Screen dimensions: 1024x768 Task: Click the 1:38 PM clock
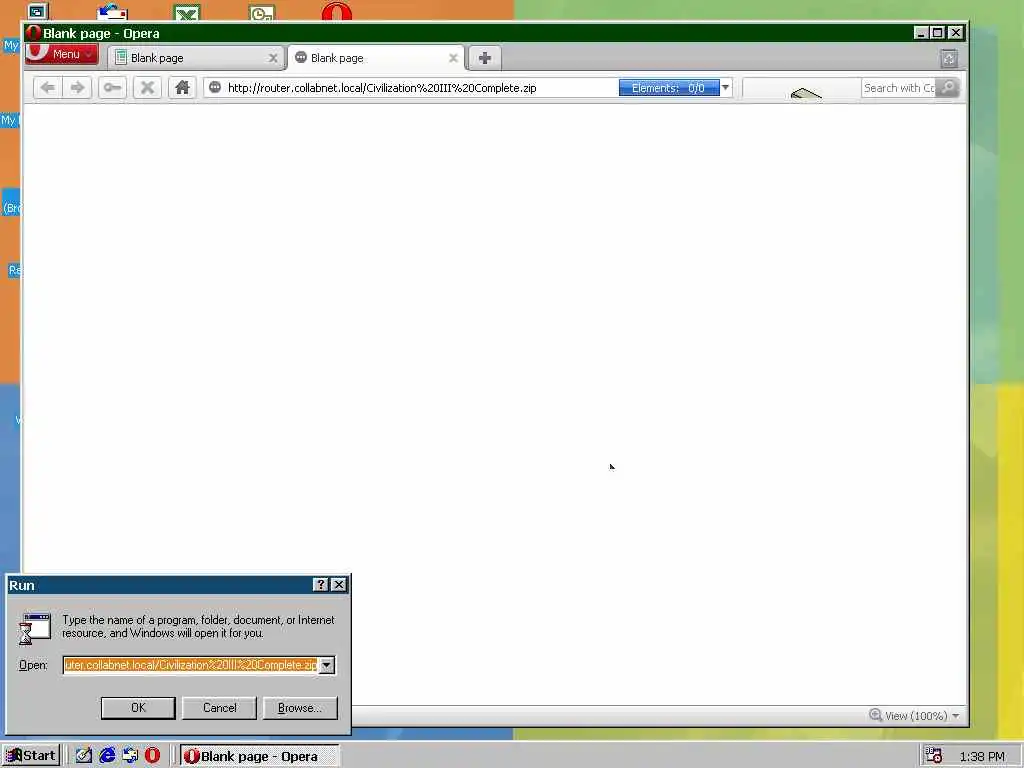tap(982, 756)
